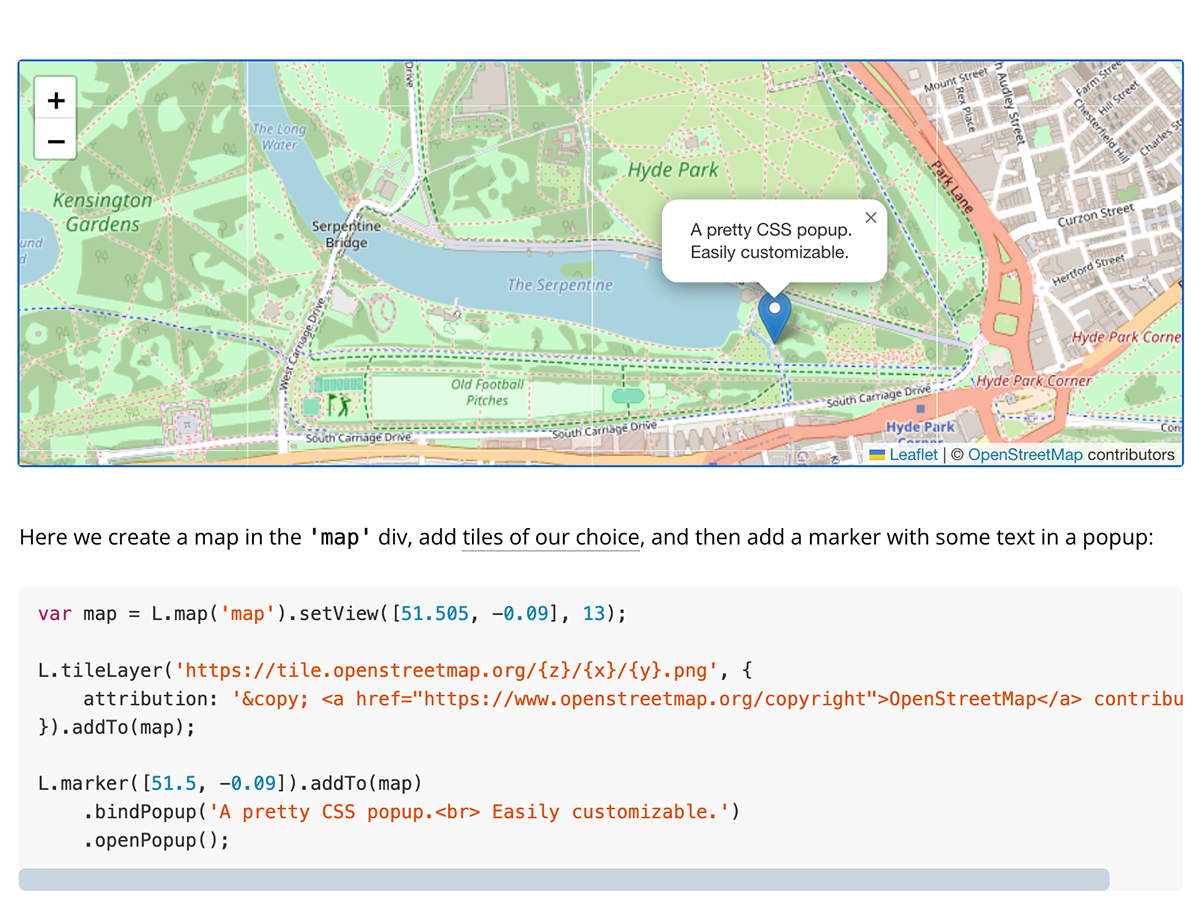Click the Ukrainian flag in attribution

(x=877, y=455)
